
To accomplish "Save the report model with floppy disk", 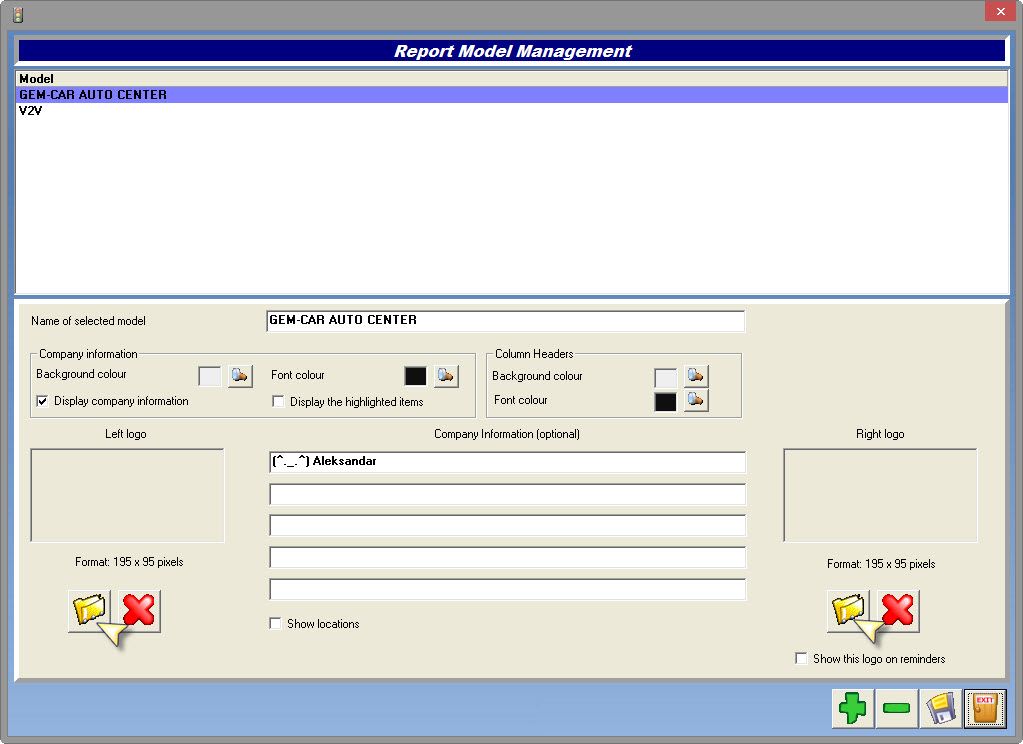I will tap(940, 708).
